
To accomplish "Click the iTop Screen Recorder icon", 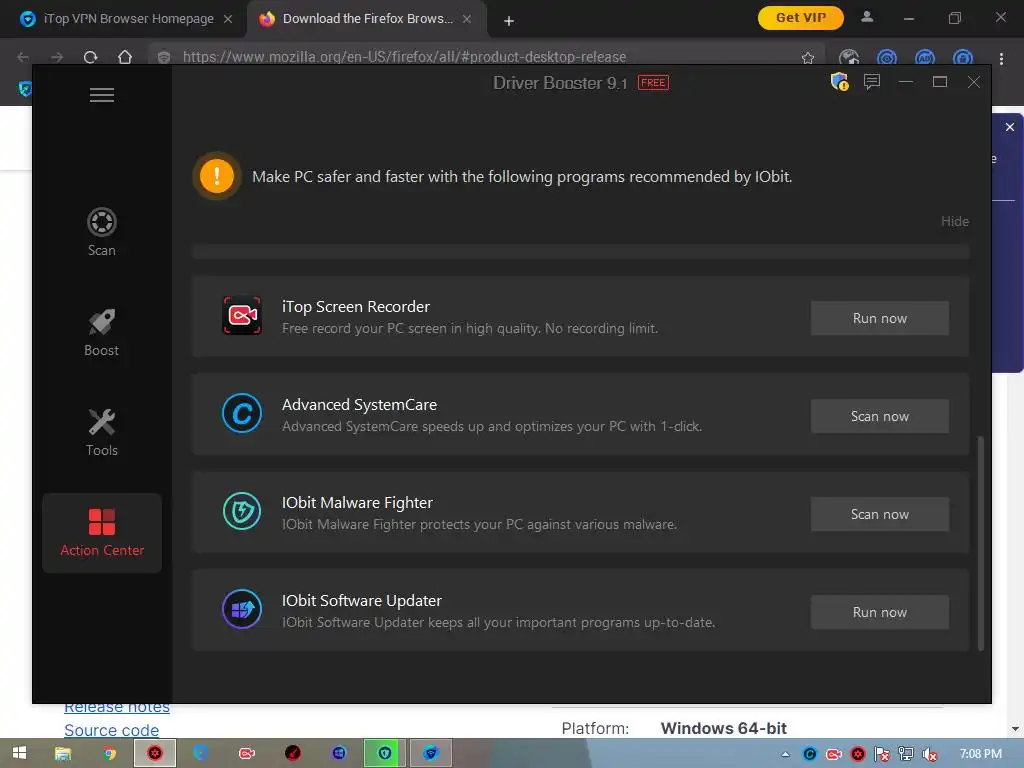I will point(242,316).
